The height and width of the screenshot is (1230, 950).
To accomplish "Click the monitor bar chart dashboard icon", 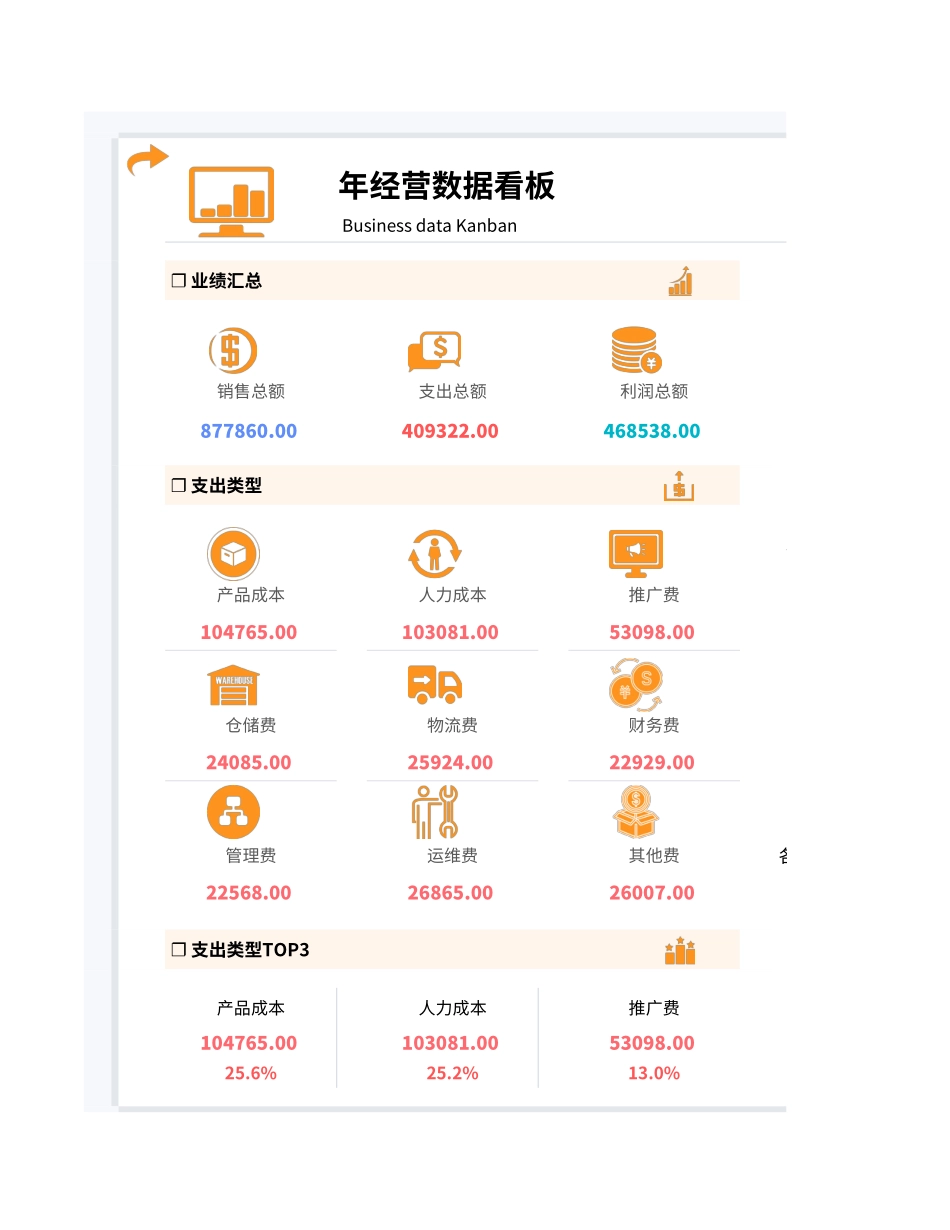I will 231,200.
